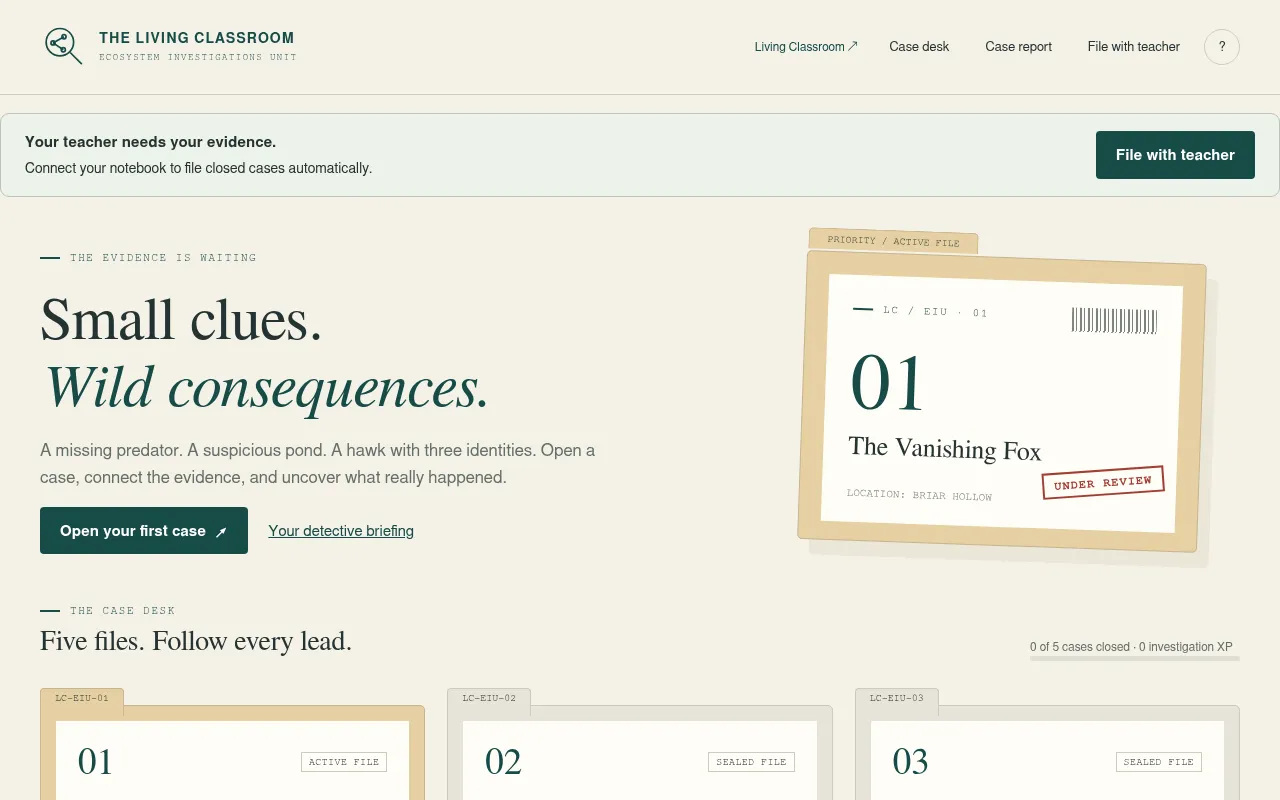Click the 'THE LIVING CLASSROOM' site title

click(197, 38)
